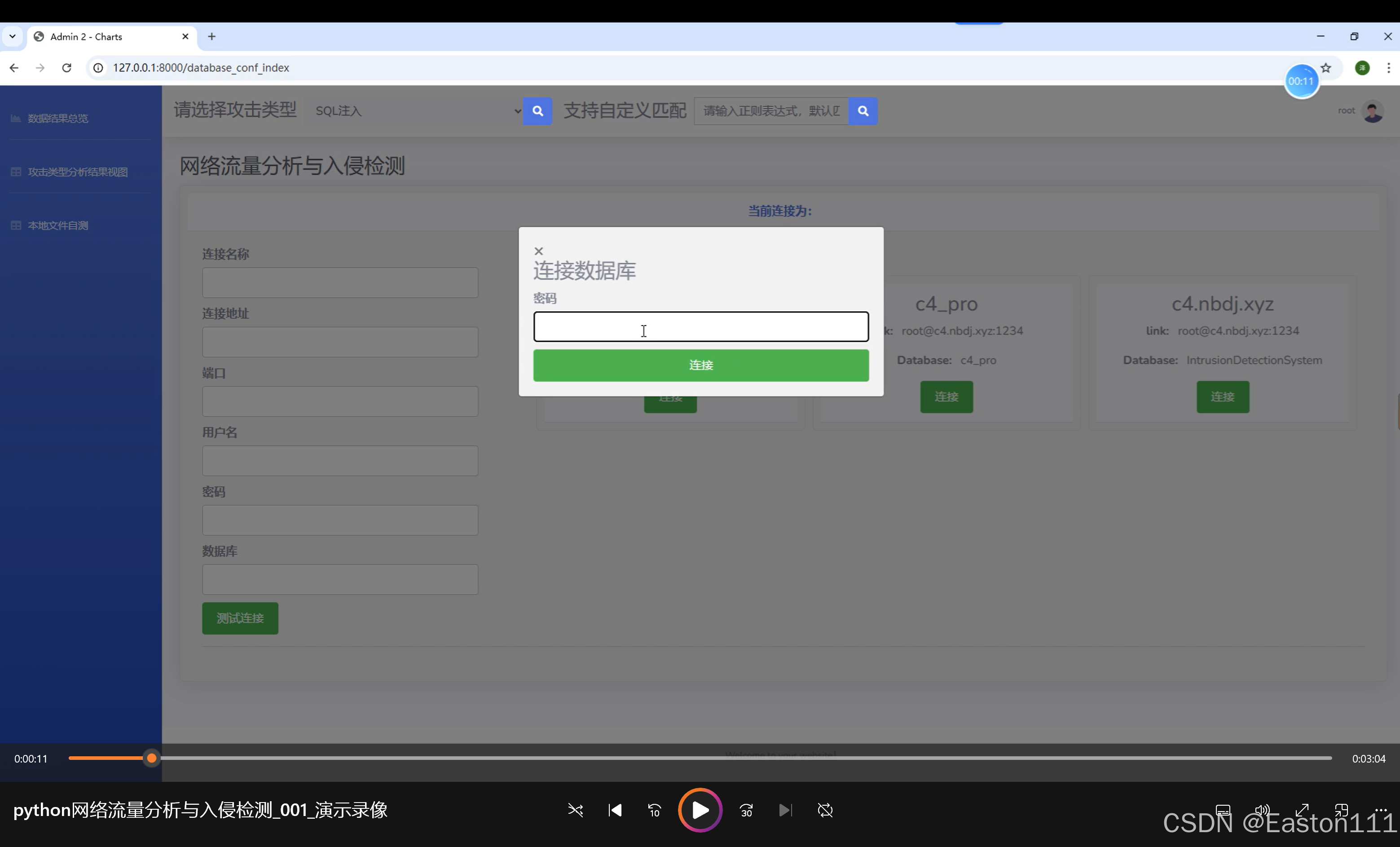This screenshot has width=1400, height=847.
Task: Focus the regex expression input field
Action: (771, 111)
